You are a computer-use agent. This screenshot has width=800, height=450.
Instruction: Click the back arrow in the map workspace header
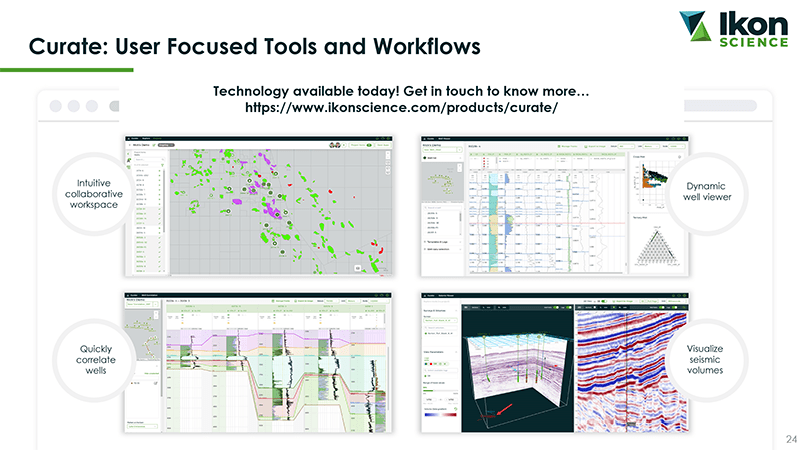click(x=130, y=145)
